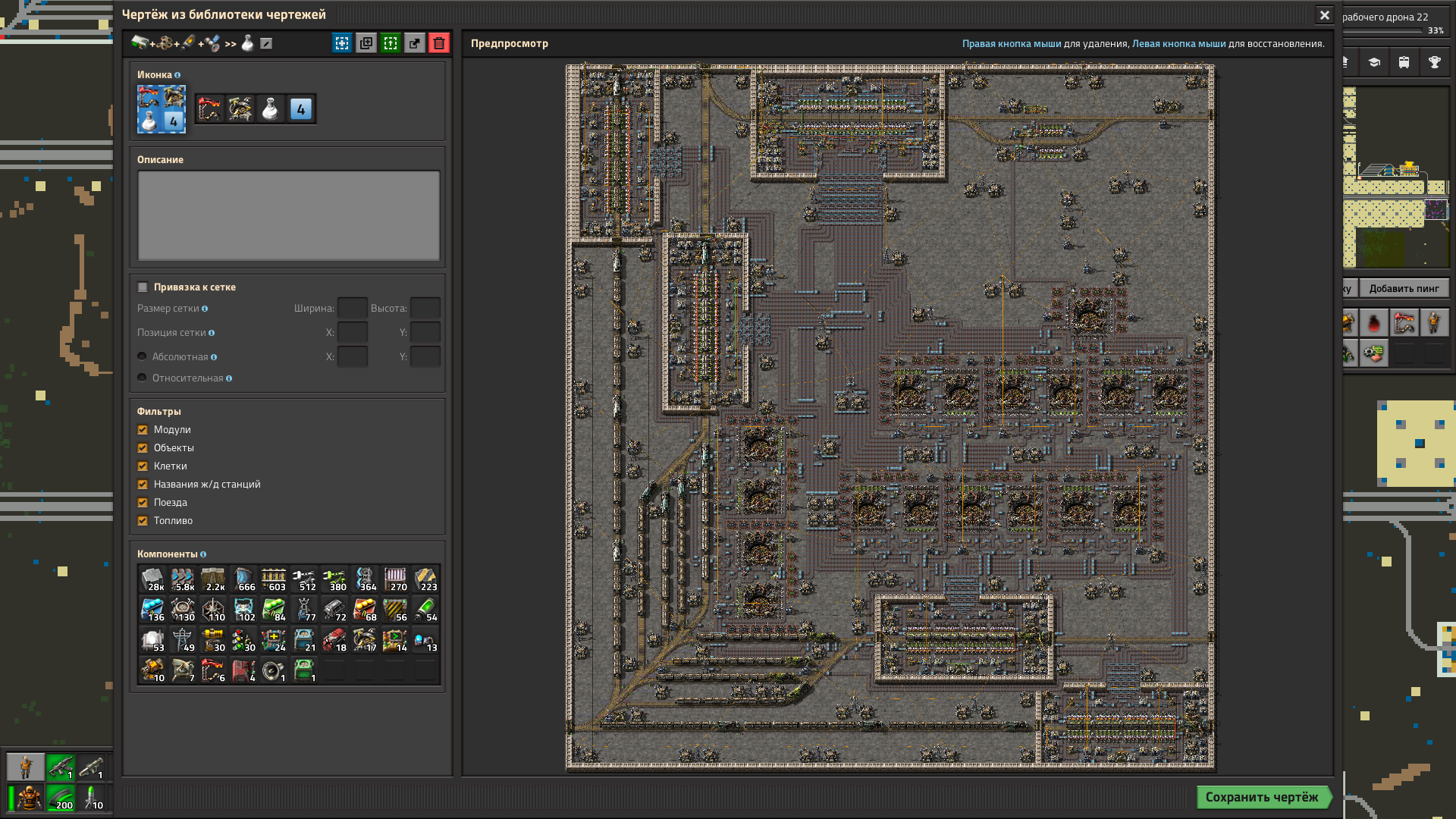Click the ammo slot showing 200
This screenshot has height=819, width=1456.
pos(61,798)
